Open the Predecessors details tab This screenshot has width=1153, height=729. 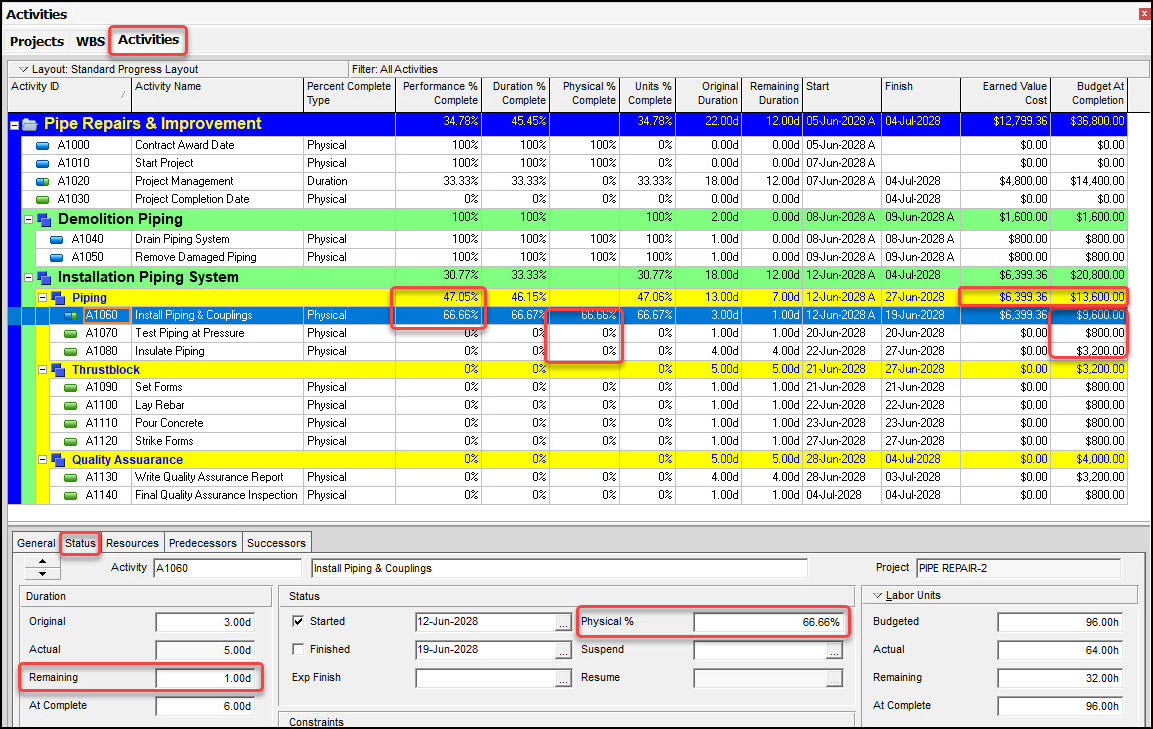203,544
